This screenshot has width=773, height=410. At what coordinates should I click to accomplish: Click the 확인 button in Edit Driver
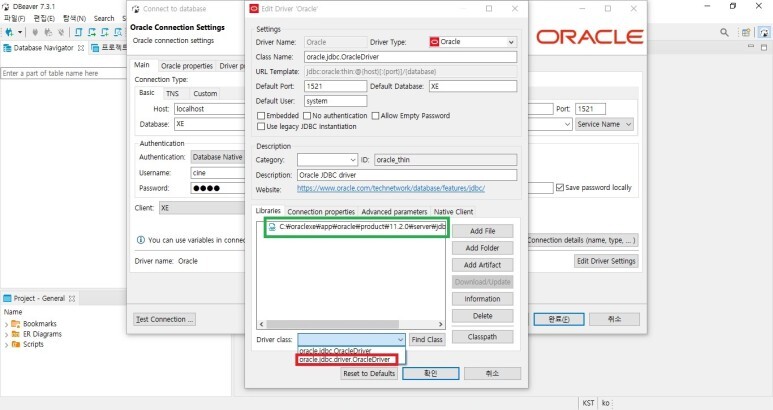pos(430,374)
